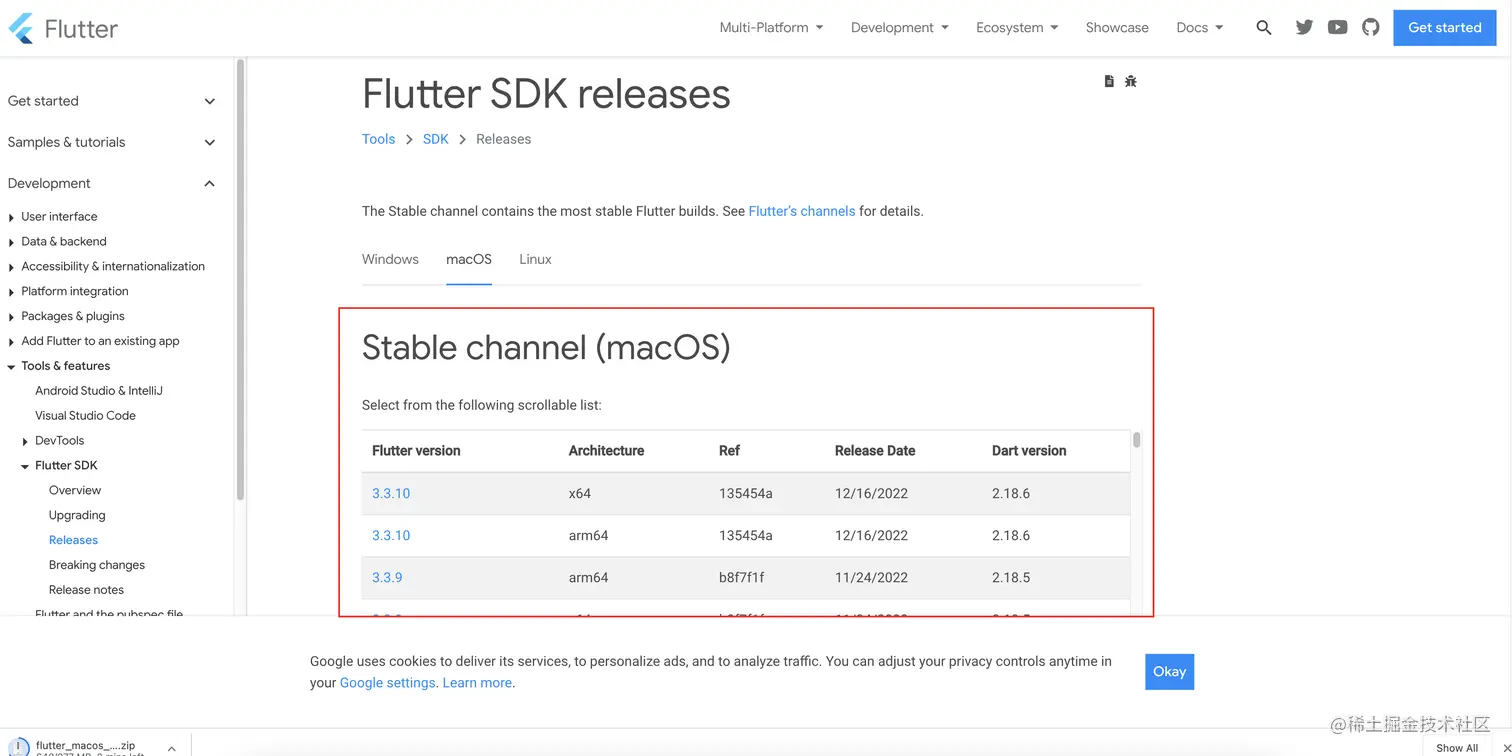Click the report bug icon
1512x756 pixels.
pos(1131,81)
